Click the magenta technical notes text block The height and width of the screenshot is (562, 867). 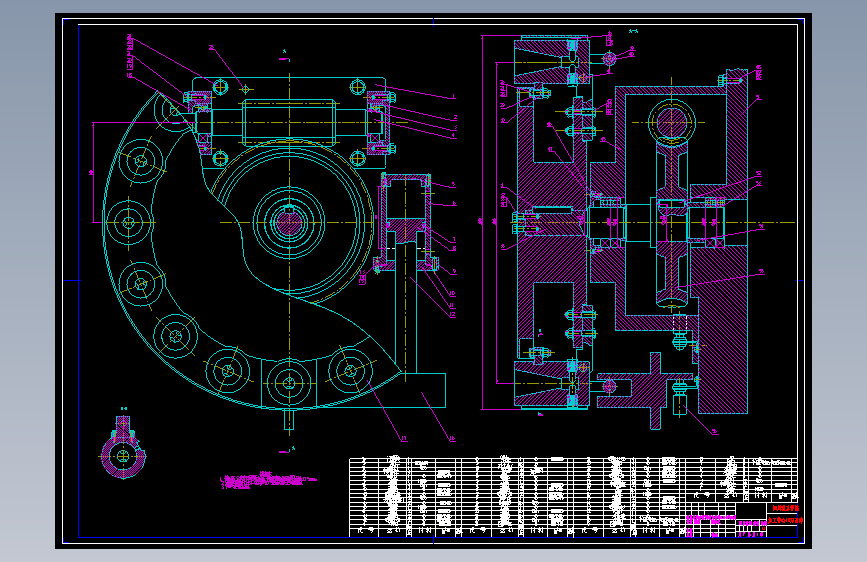click(x=268, y=481)
